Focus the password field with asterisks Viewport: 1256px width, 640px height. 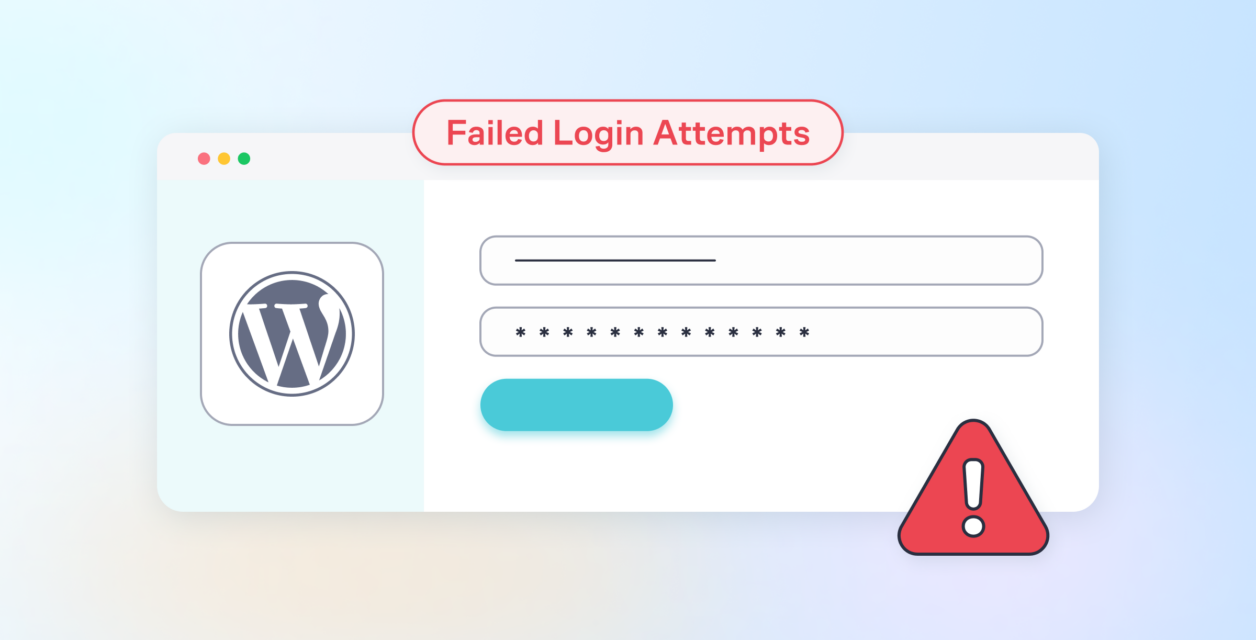pyautogui.click(x=761, y=332)
